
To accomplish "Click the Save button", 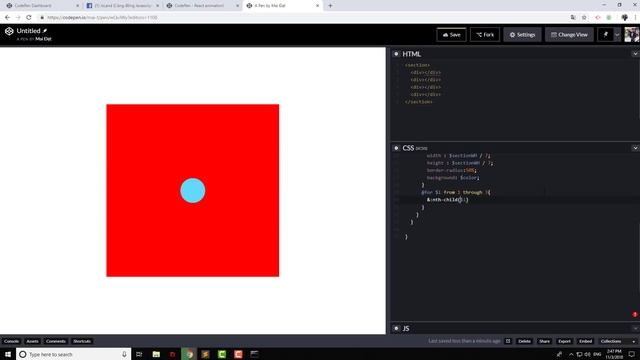I will point(451,35).
